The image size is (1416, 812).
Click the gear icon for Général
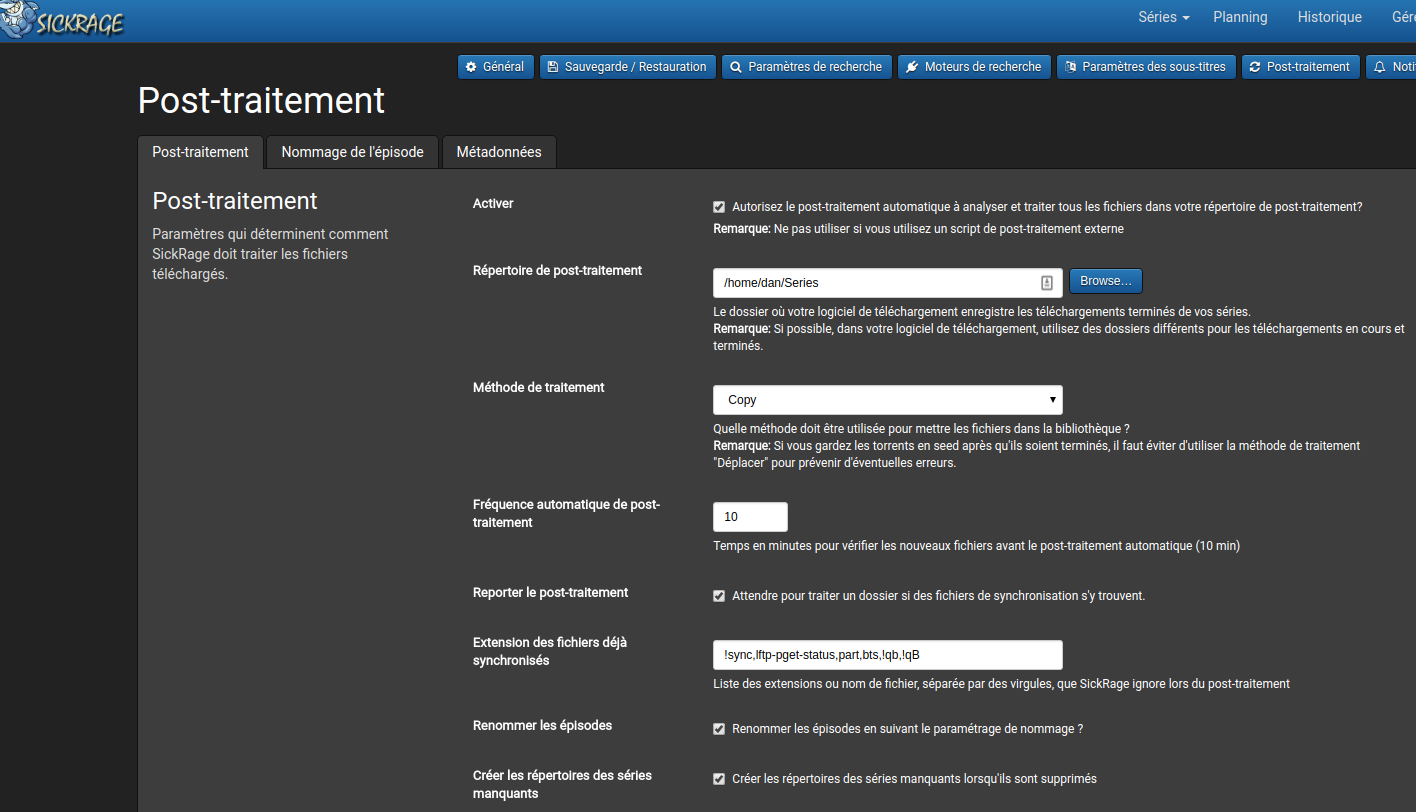(x=471, y=67)
